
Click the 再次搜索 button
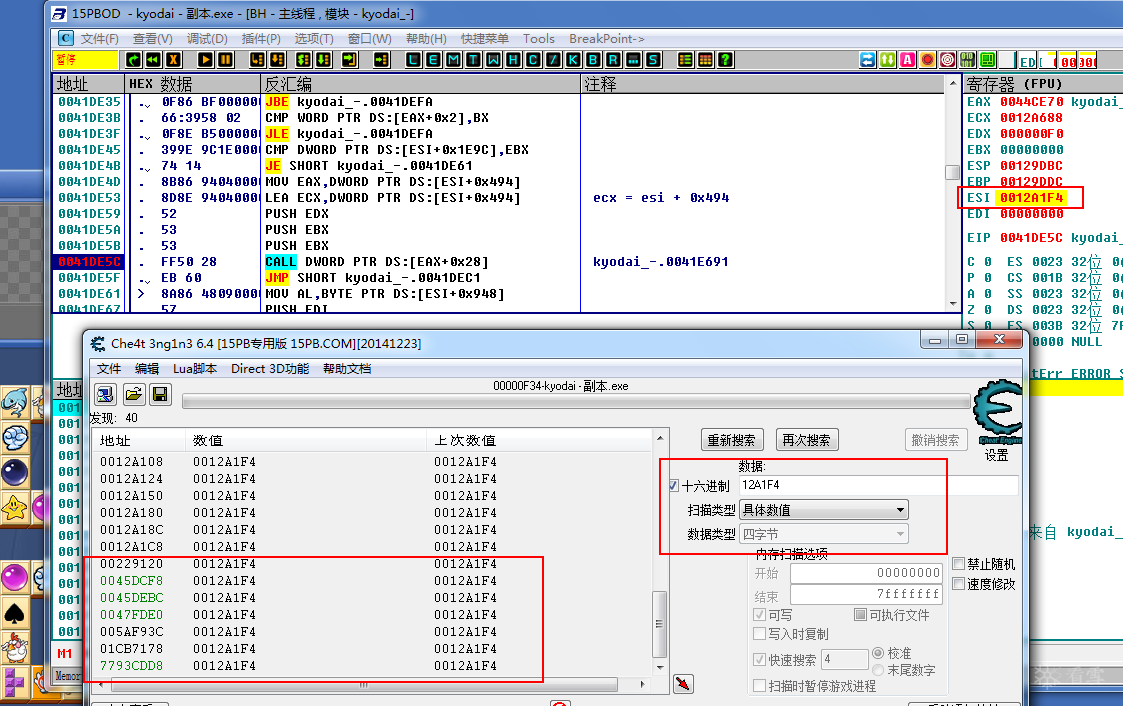806,440
